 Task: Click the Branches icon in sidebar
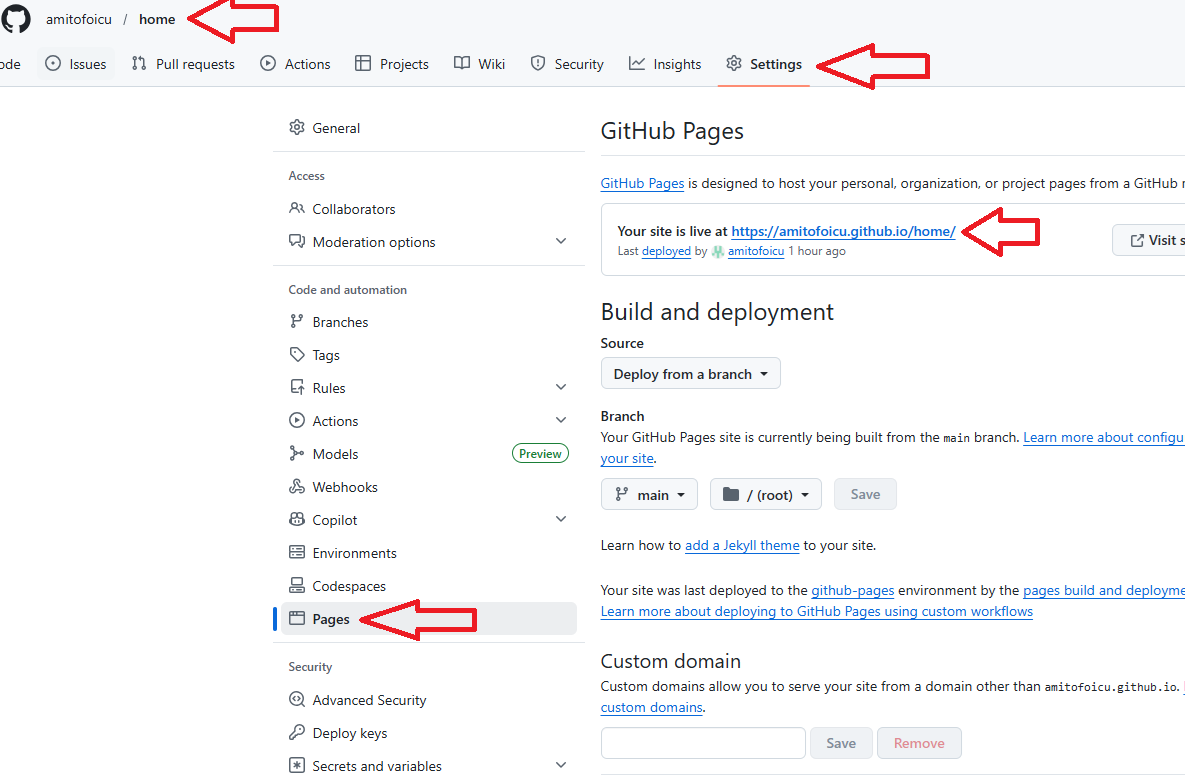point(297,322)
